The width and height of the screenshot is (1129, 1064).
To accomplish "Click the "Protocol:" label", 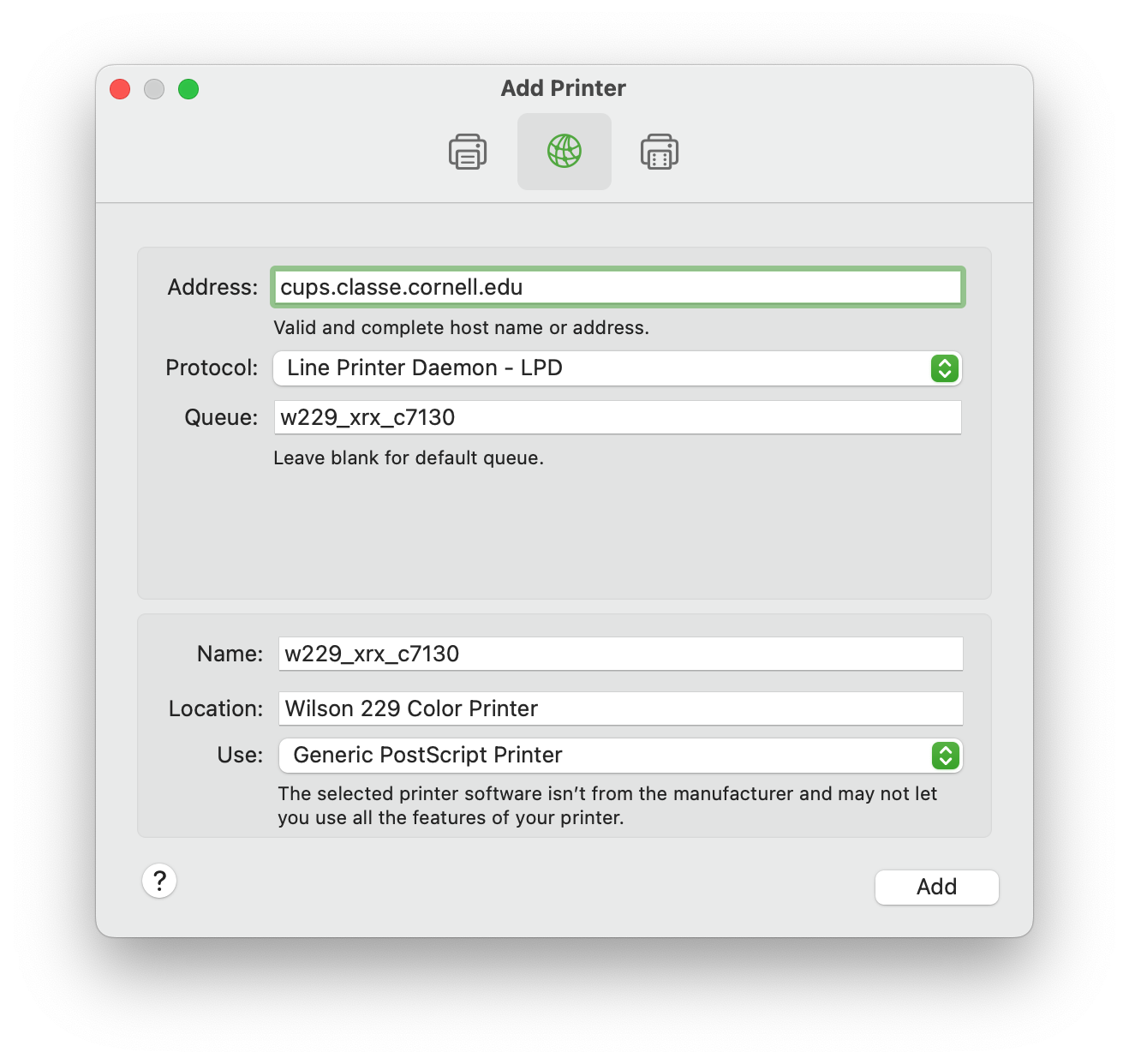I will (212, 368).
